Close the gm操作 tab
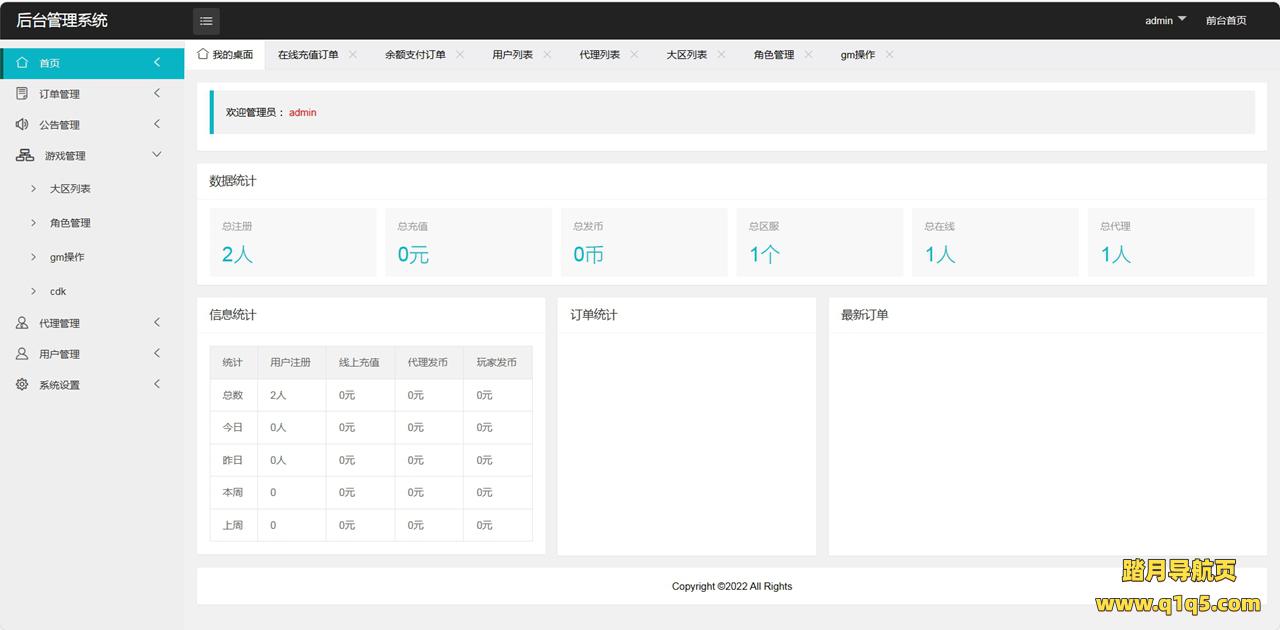Viewport: 1280px width, 630px height. (889, 54)
